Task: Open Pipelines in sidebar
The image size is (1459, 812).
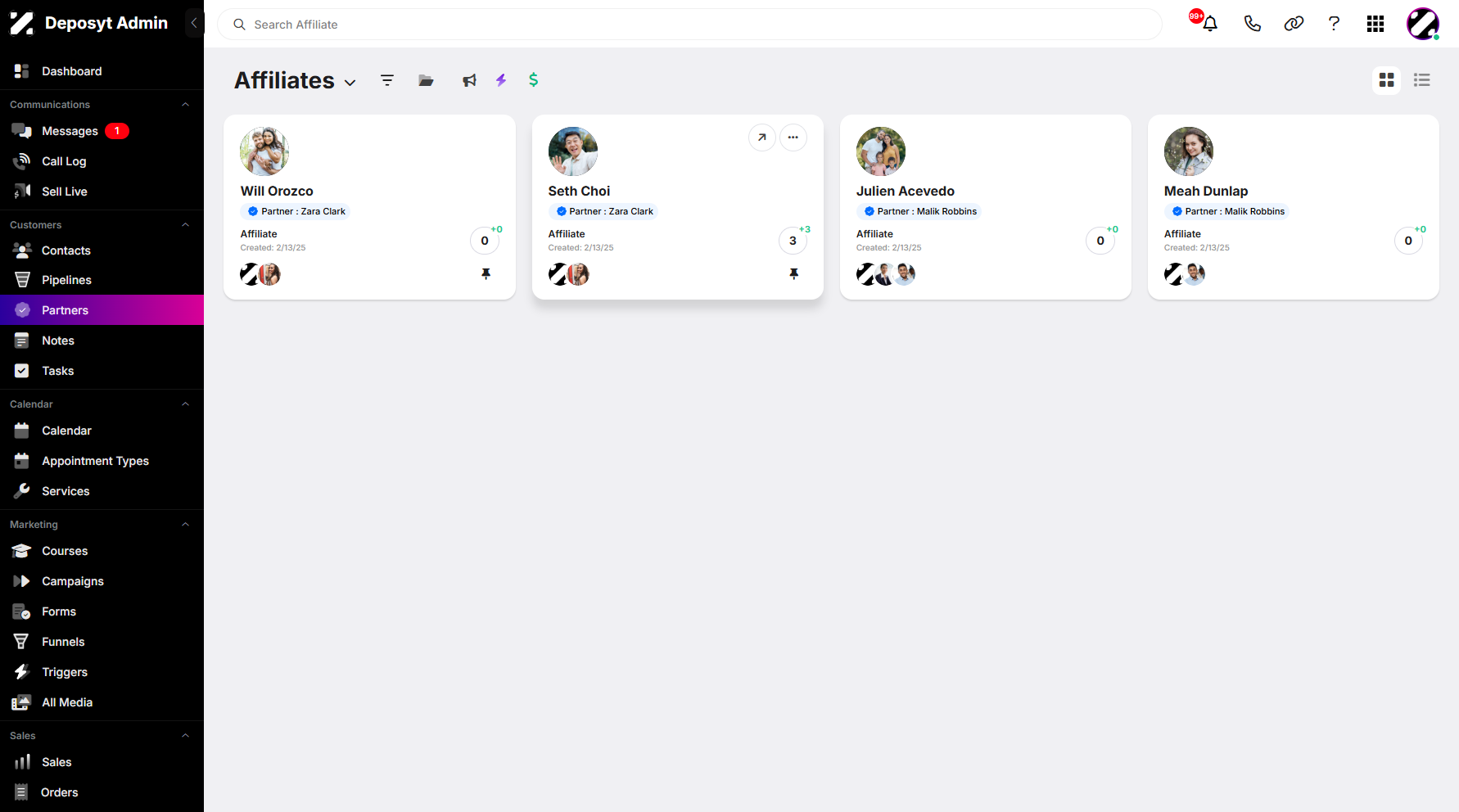Action: pos(102,280)
